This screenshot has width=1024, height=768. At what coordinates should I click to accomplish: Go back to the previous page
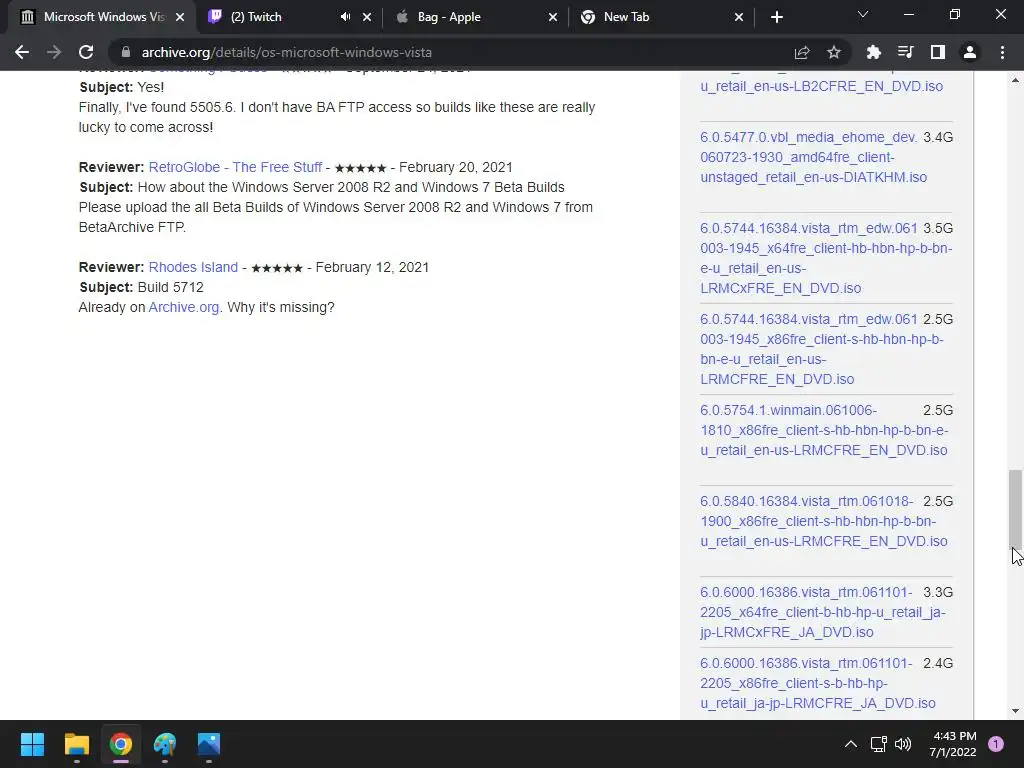click(x=22, y=52)
